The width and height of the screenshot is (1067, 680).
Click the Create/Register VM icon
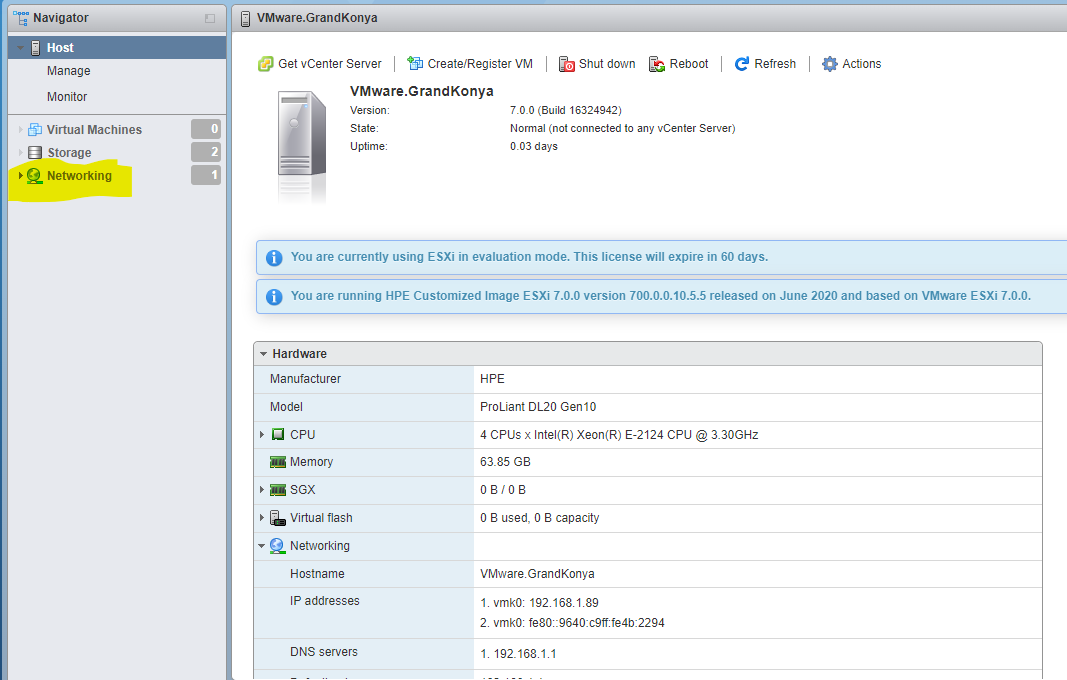(415, 64)
